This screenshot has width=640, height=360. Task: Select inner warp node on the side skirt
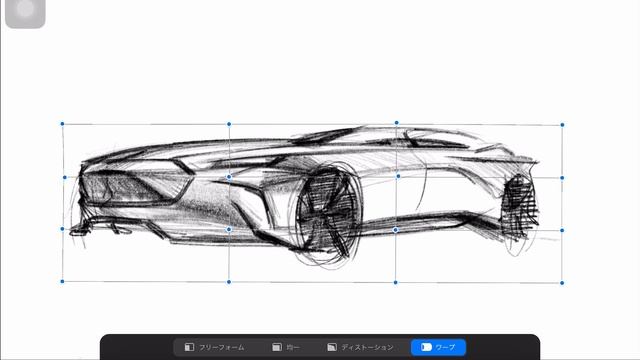(395, 230)
